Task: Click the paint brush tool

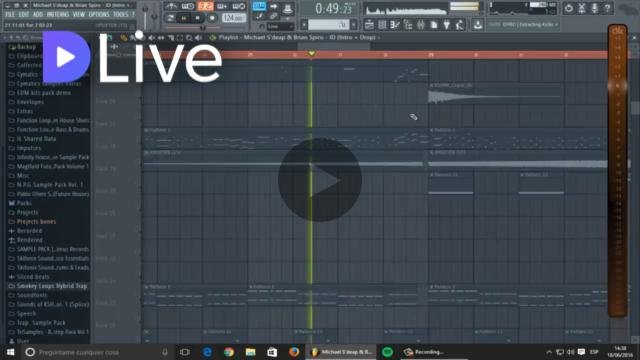Action: [259, 17]
